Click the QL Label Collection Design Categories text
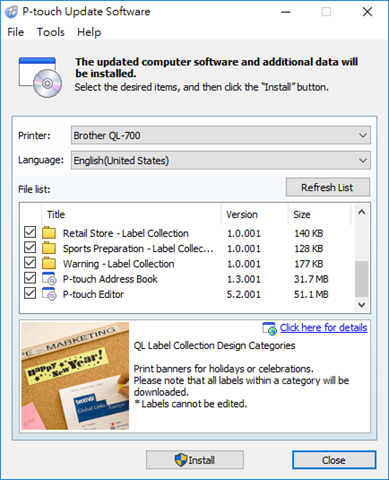 214,346
